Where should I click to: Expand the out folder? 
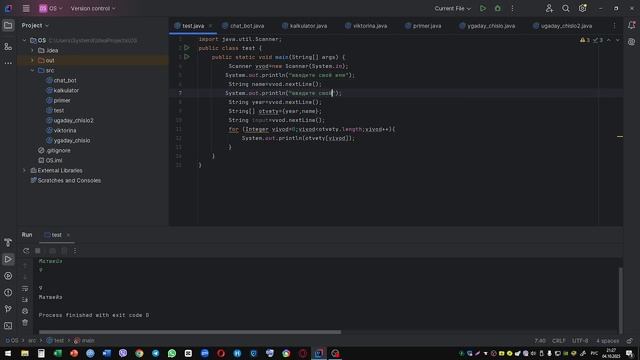(32, 60)
